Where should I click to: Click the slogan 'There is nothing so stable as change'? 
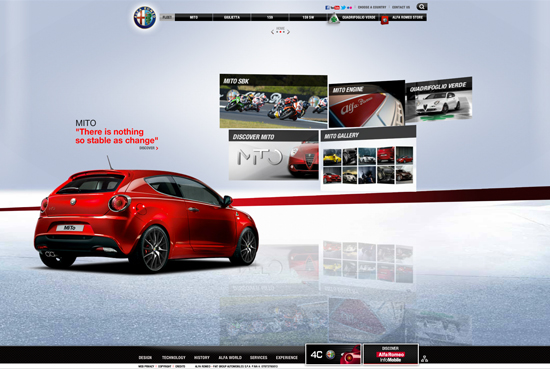116,136
